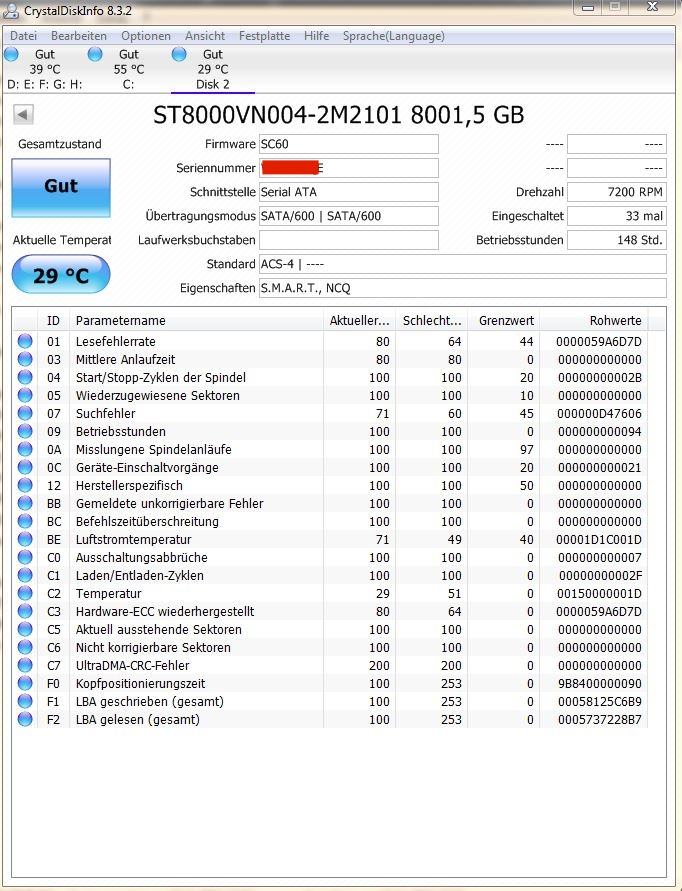Click the 29 °C current temperature button
Viewport: 682px width, 891px height.
coord(61,274)
